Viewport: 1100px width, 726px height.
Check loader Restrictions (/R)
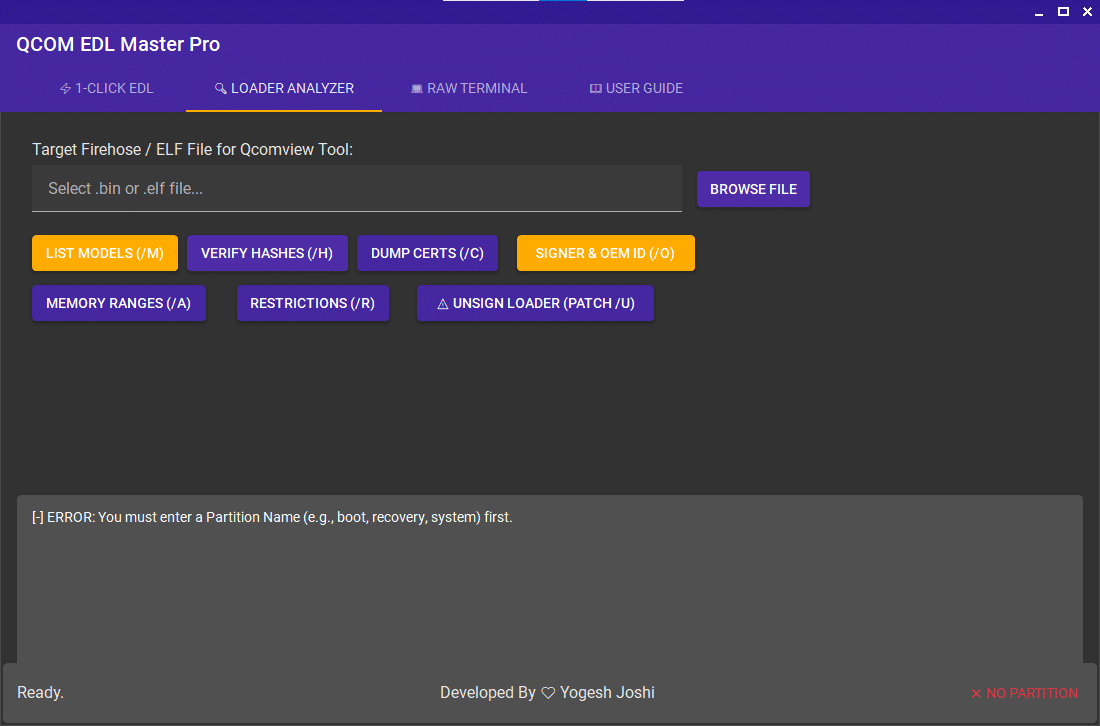pos(312,303)
